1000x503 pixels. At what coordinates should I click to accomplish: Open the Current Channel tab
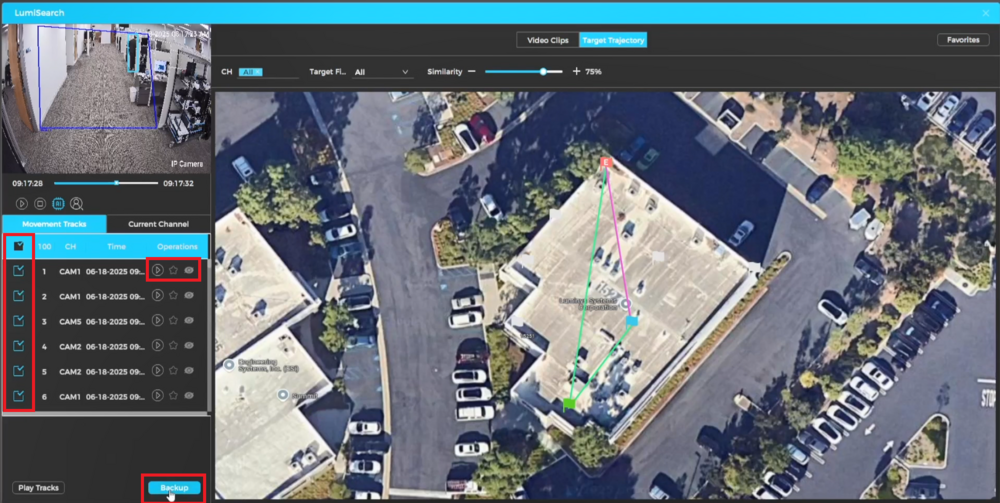click(x=158, y=223)
